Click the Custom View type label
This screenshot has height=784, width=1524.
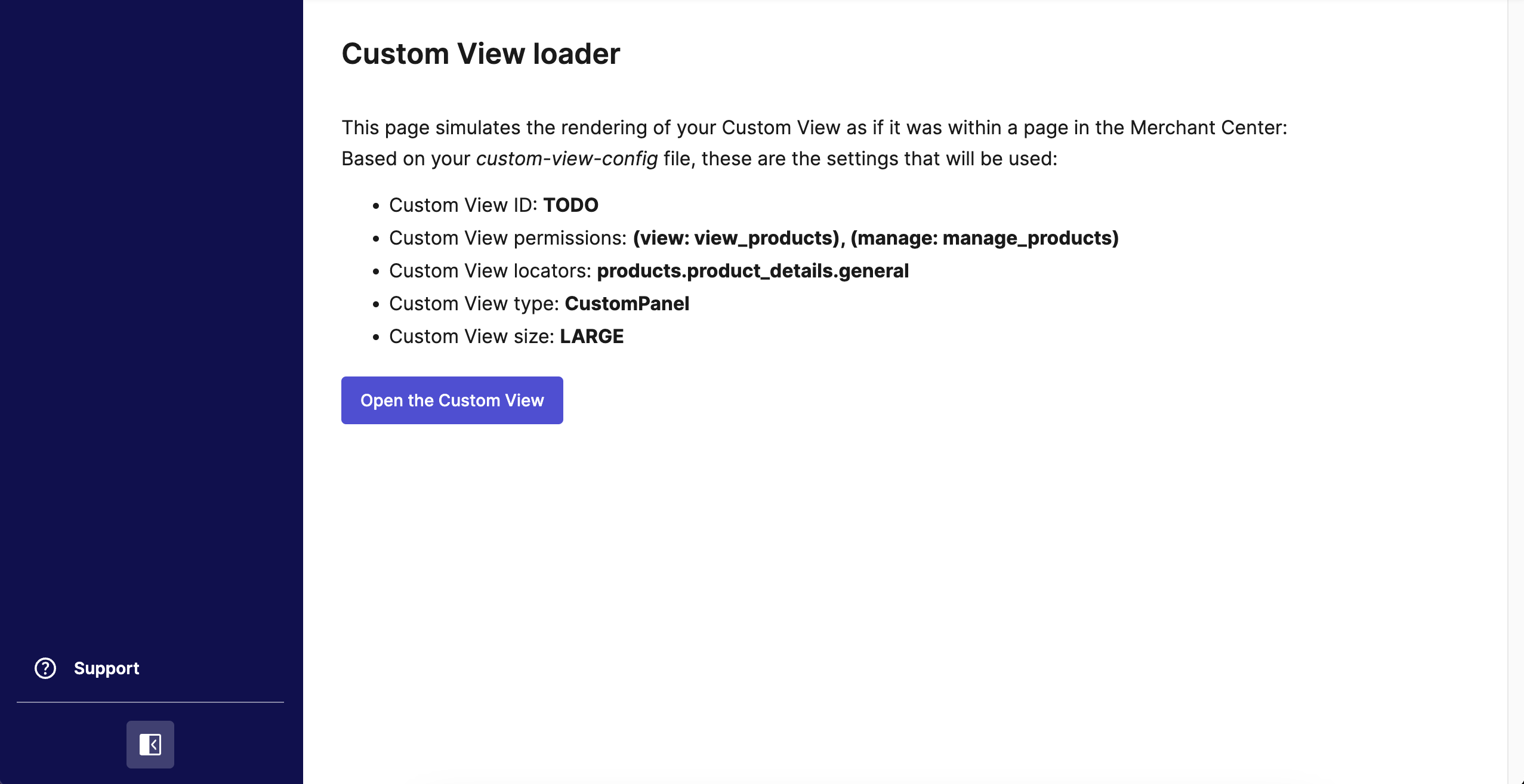(x=474, y=304)
